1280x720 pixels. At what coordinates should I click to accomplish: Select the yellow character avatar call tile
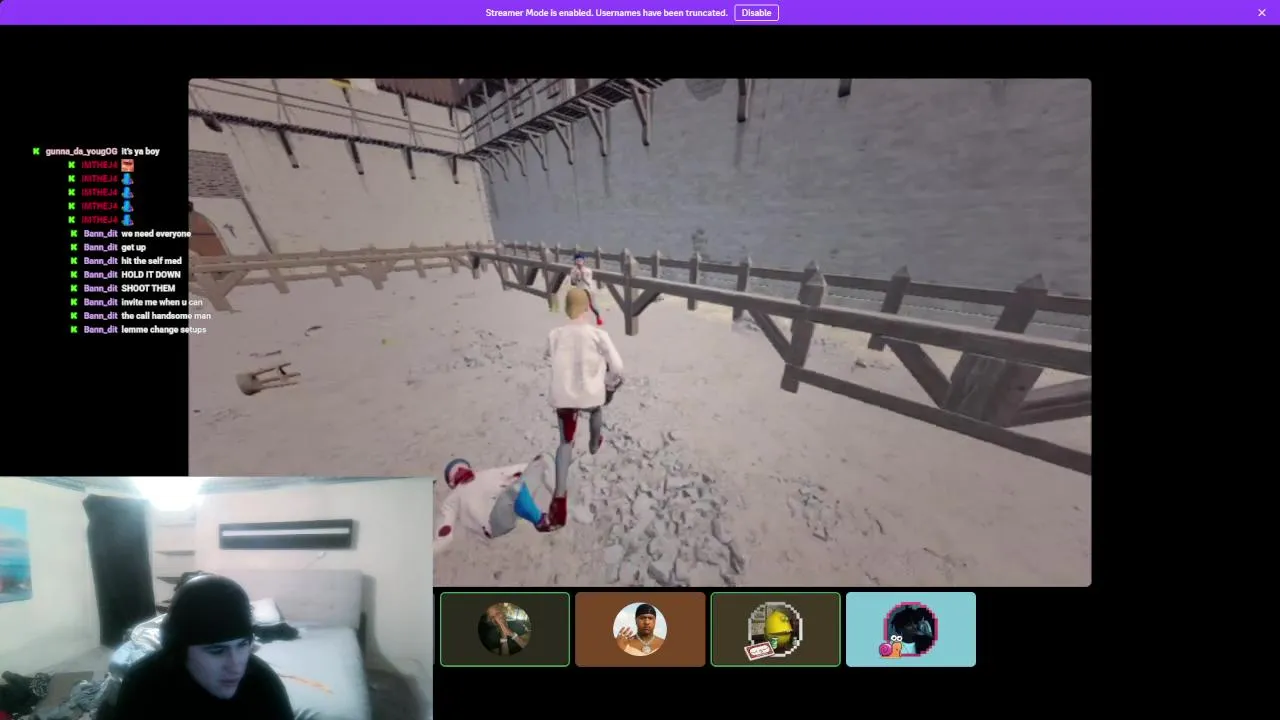pos(775,629)
